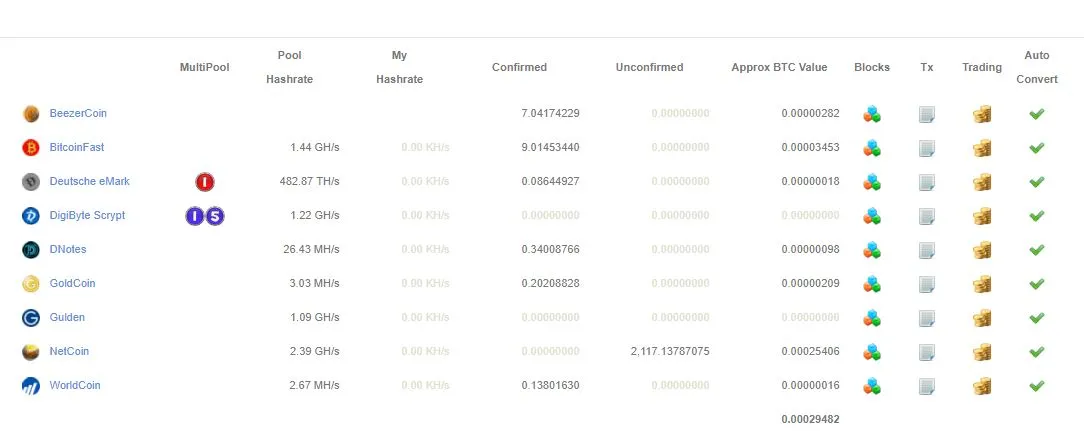The image size is (1084, 431).
Task: Open the Gulden link
Action: pyautogui.click(x=67, y=317)
